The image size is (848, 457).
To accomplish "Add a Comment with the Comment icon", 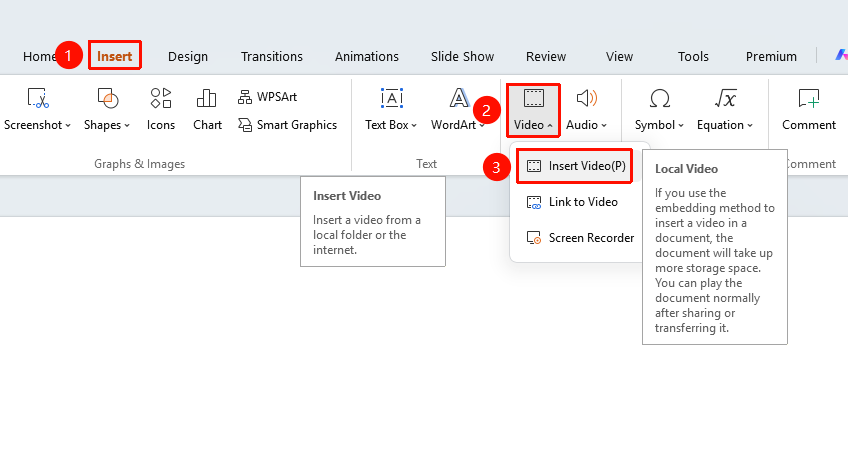I will point(809,98).
